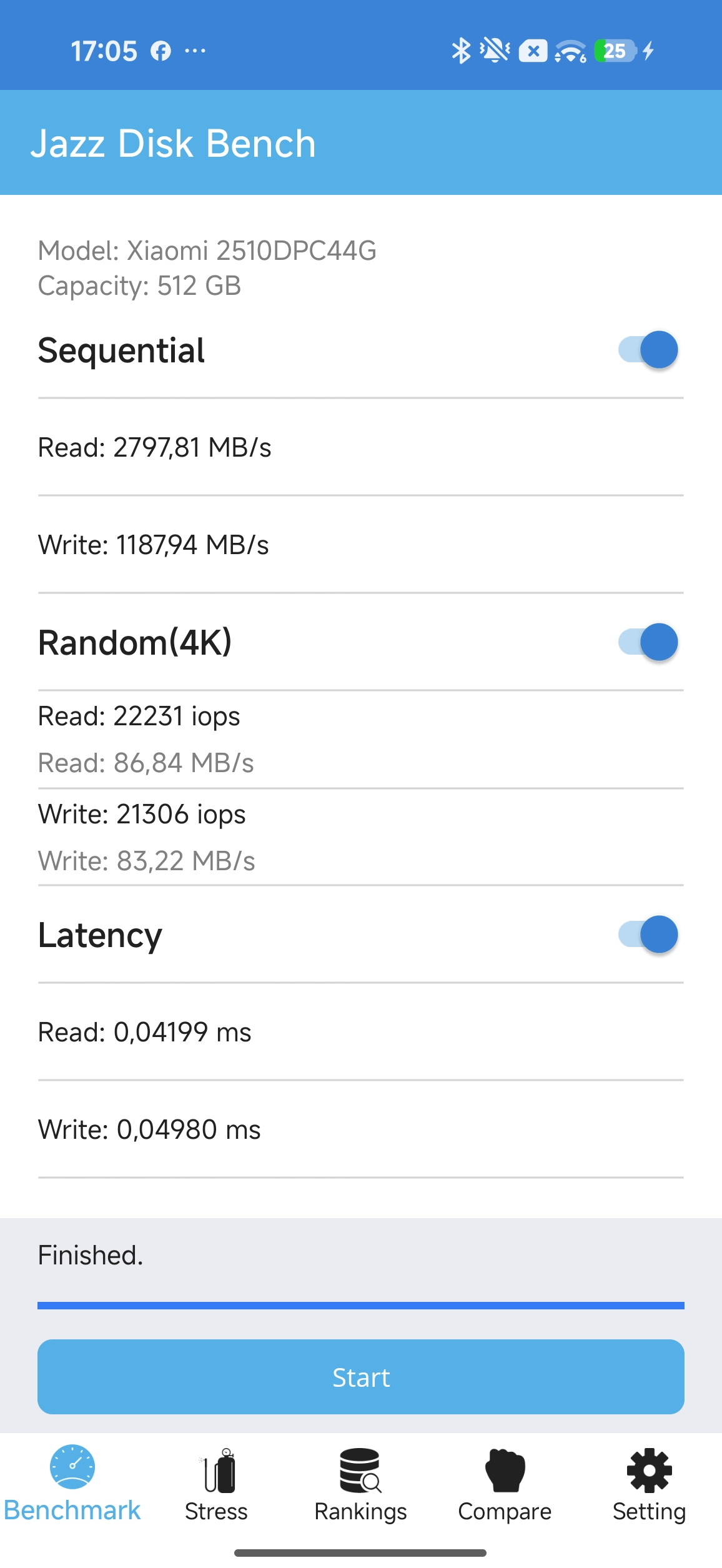Switch to the Rankings tab label
The image size is (722, 1568).
click(360, 1512)
